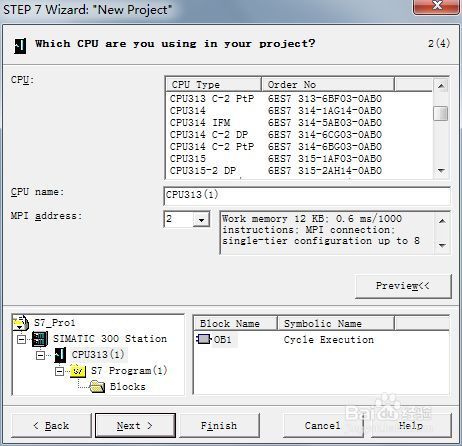Click the CPU Type column header

(213, 85)
